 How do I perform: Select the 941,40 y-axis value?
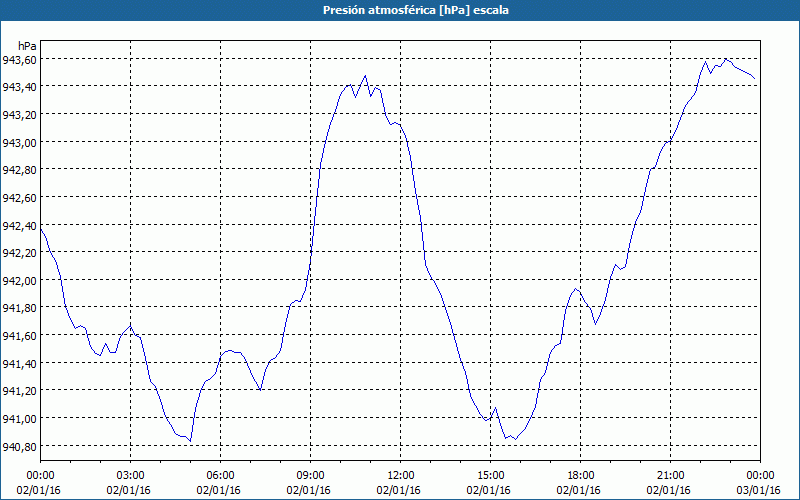tap(19, 364)
